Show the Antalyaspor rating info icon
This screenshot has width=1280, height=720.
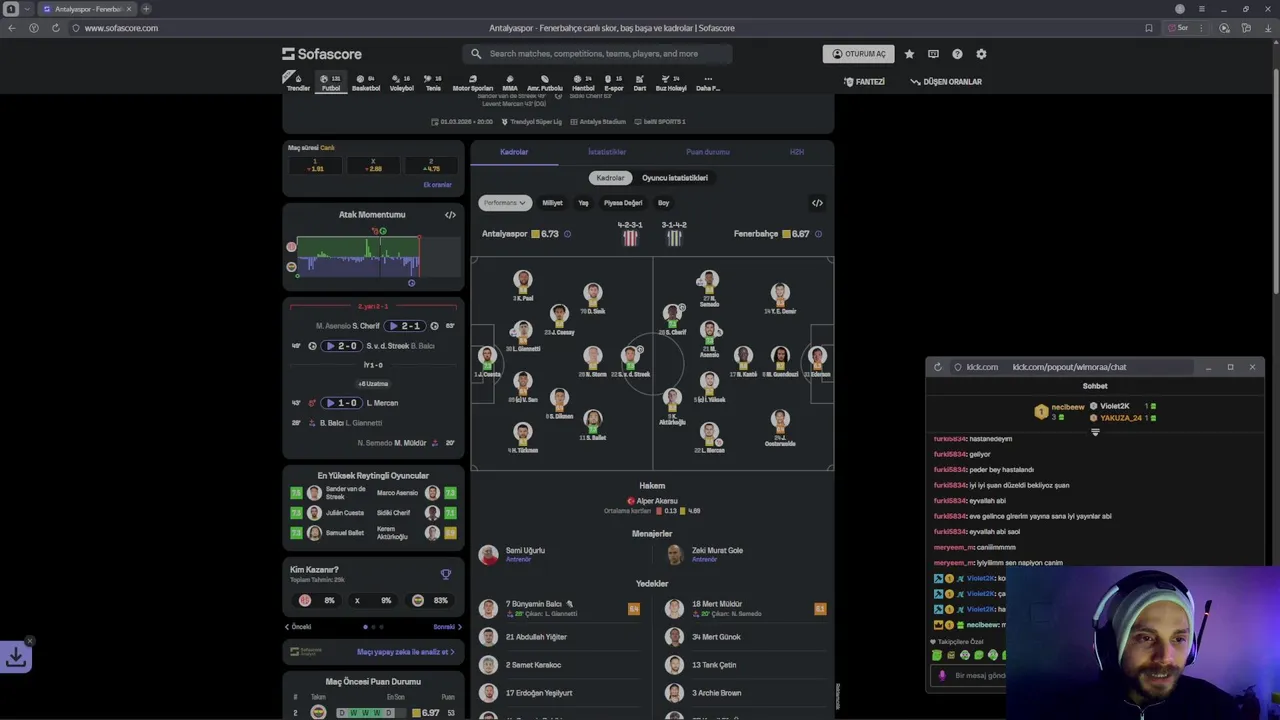[567, 234]
